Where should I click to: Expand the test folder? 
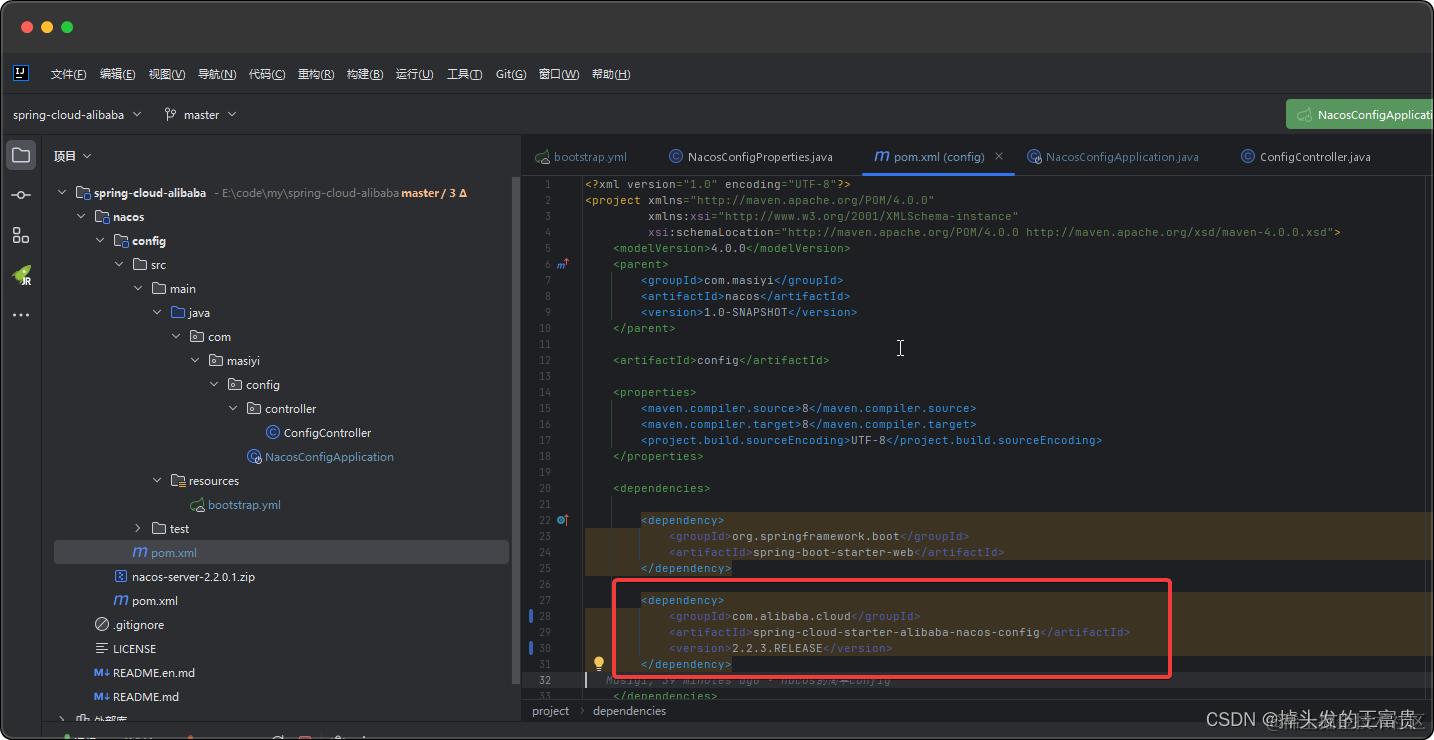coord(138,529)
